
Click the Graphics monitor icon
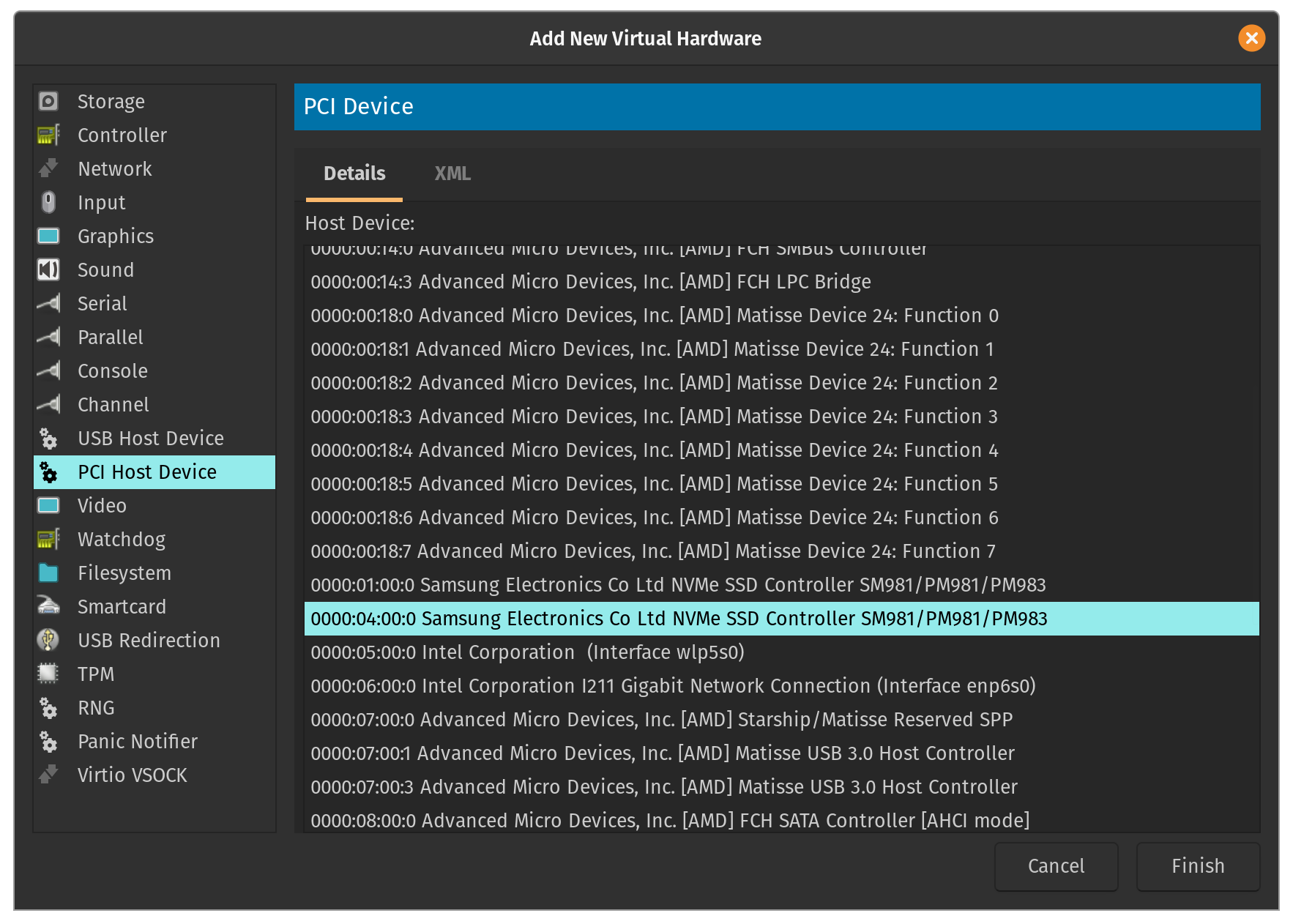(x=48, y=236)
